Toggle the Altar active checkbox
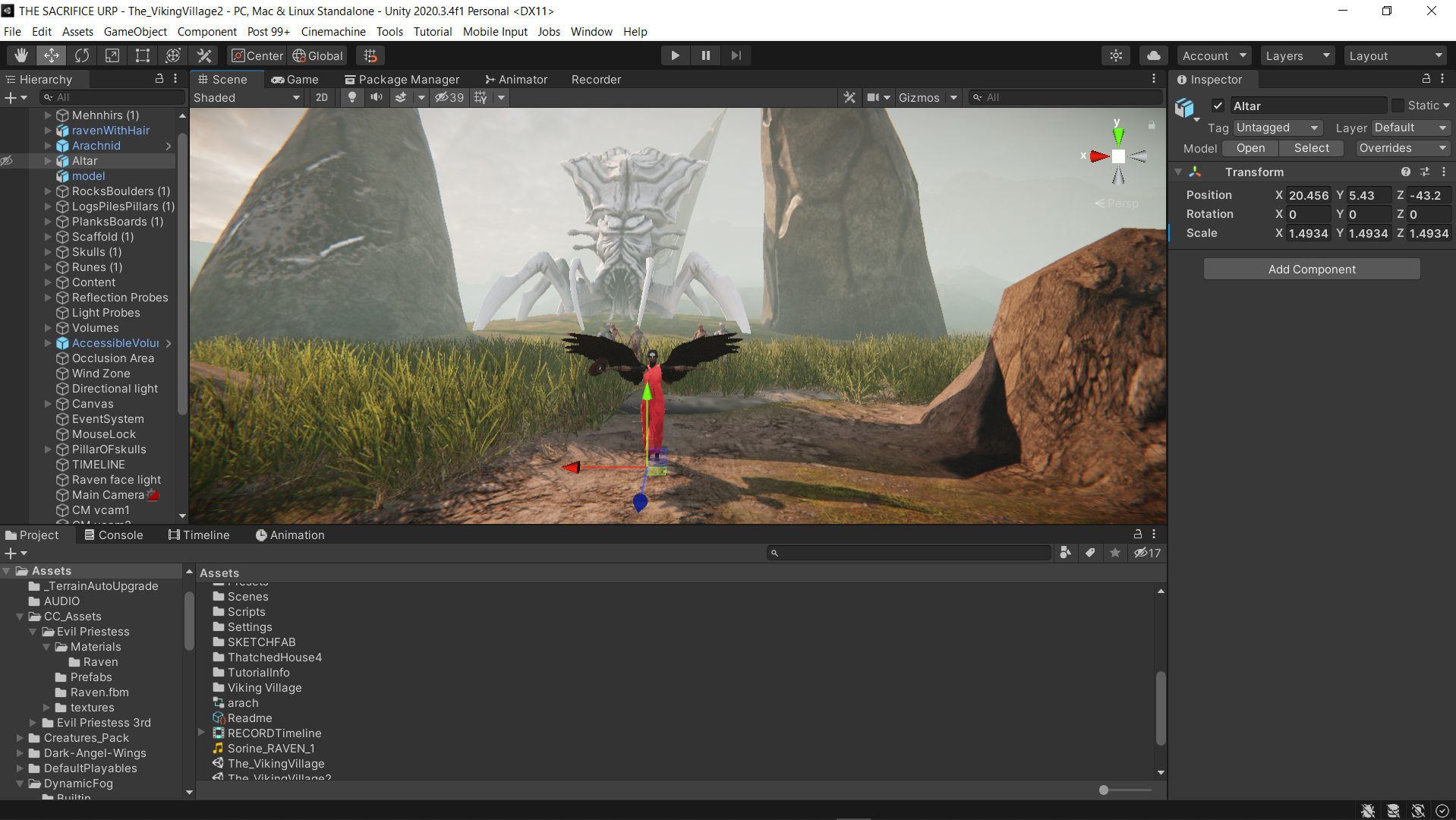 point(1218,106)
